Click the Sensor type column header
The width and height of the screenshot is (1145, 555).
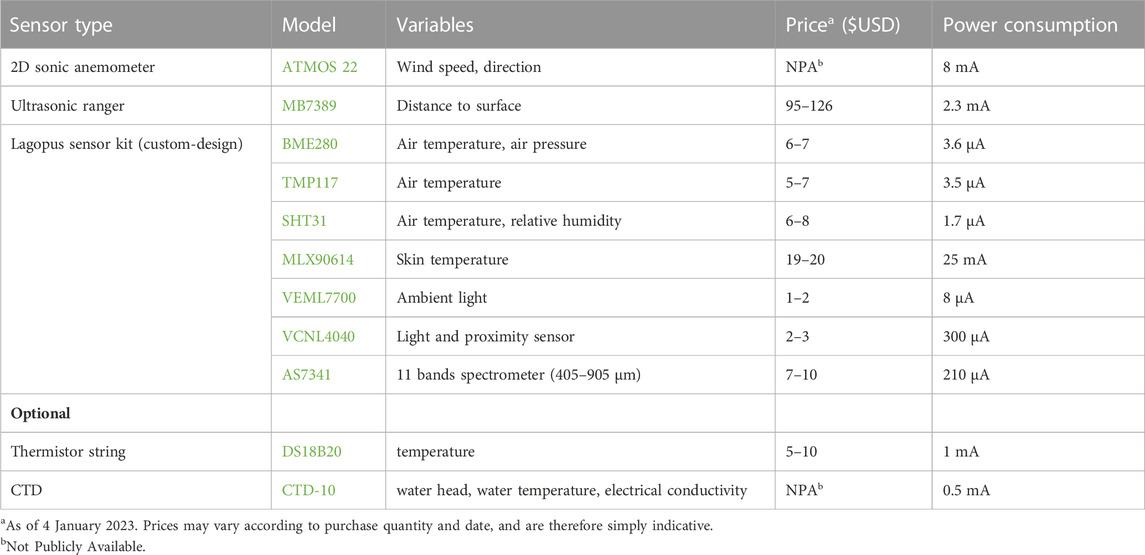[61, 25]
